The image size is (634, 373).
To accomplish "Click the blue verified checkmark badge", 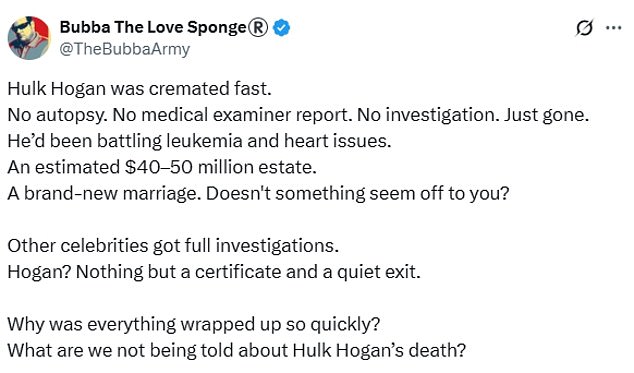I will tap(281, 28).
